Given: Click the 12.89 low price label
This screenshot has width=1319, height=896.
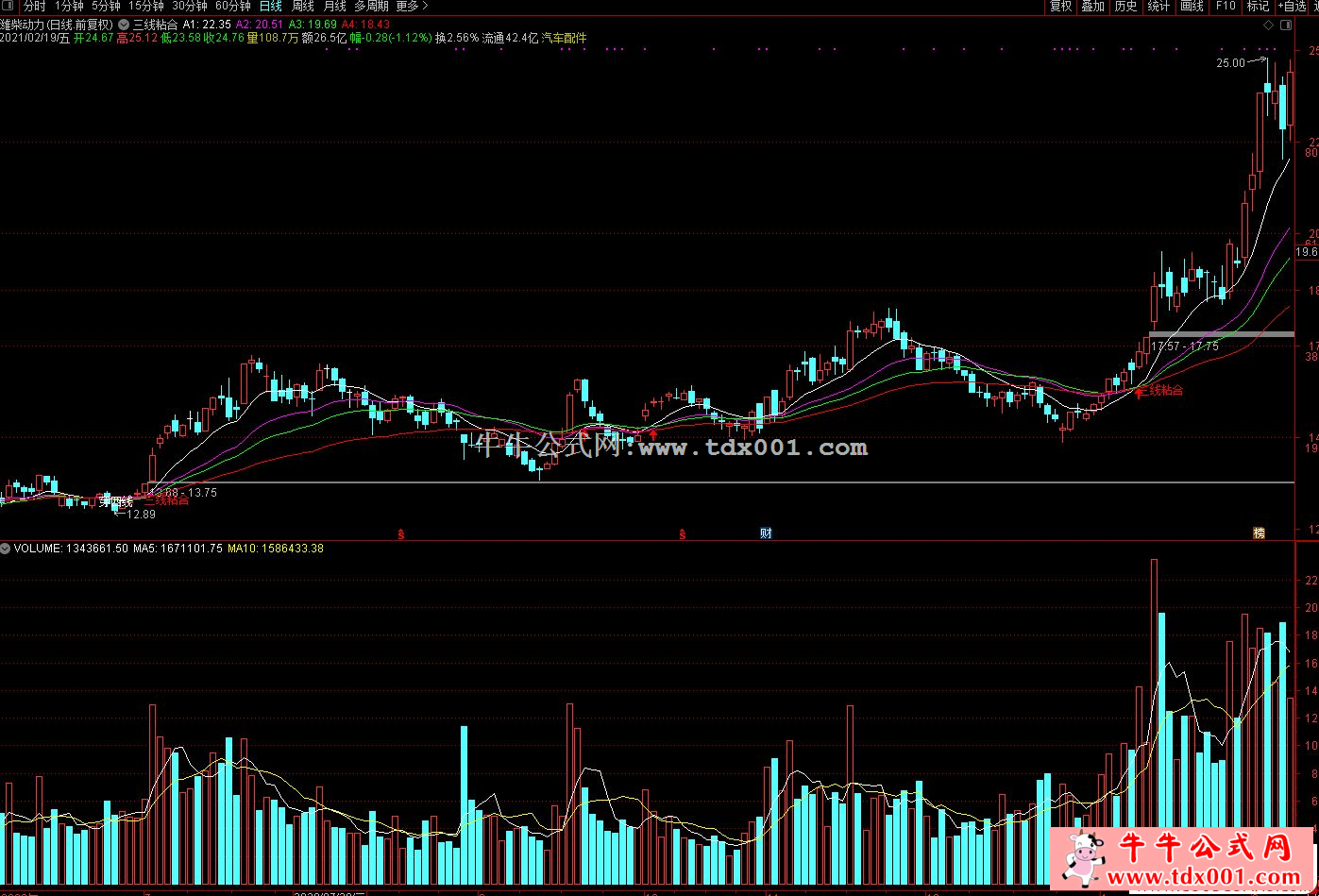Looking at the screenshot, I should click(x=141, y=514).
